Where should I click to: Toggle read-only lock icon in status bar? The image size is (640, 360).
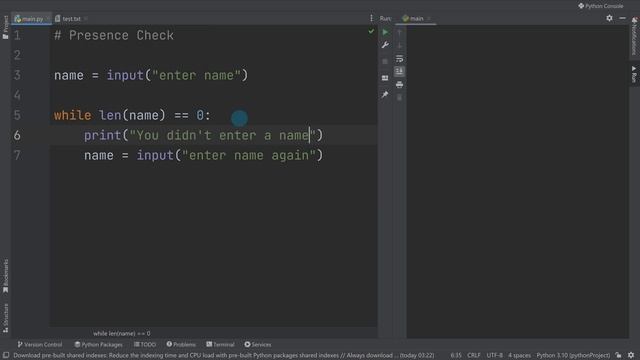[x=618, y=356]
